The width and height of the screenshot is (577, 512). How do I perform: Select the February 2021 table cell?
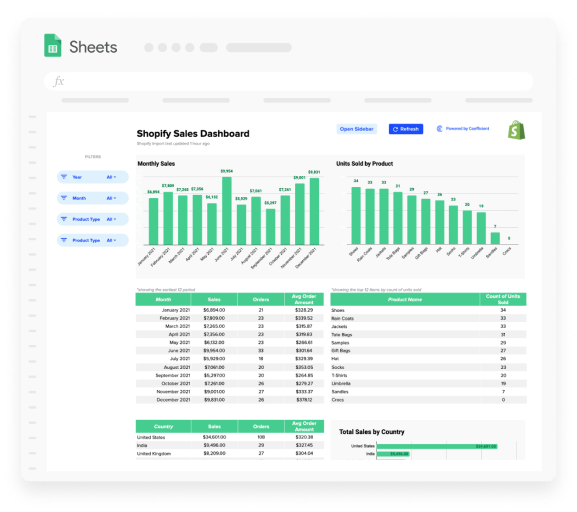click(175, 318)
